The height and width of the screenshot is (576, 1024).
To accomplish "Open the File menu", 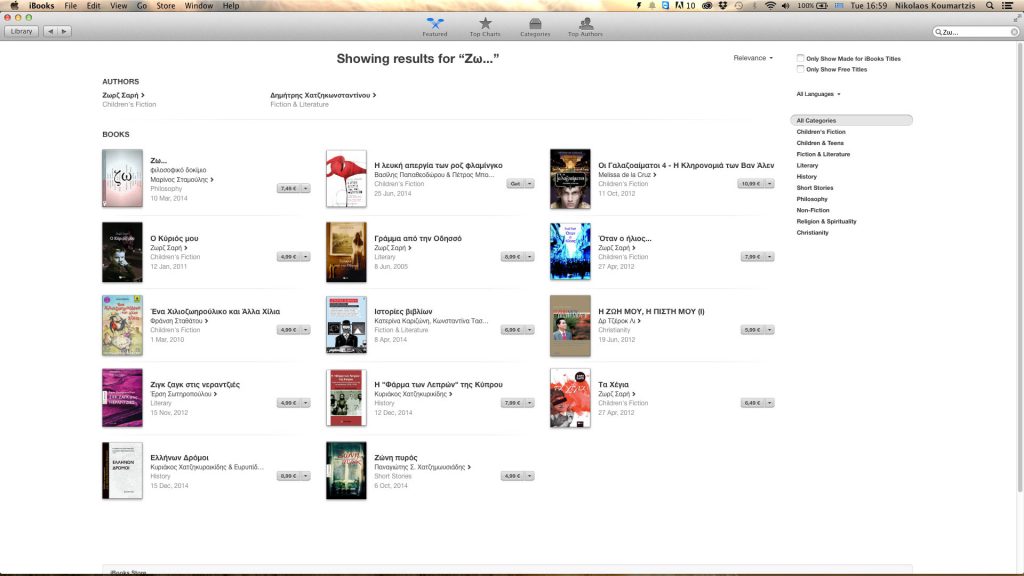I will coord(71,5).
